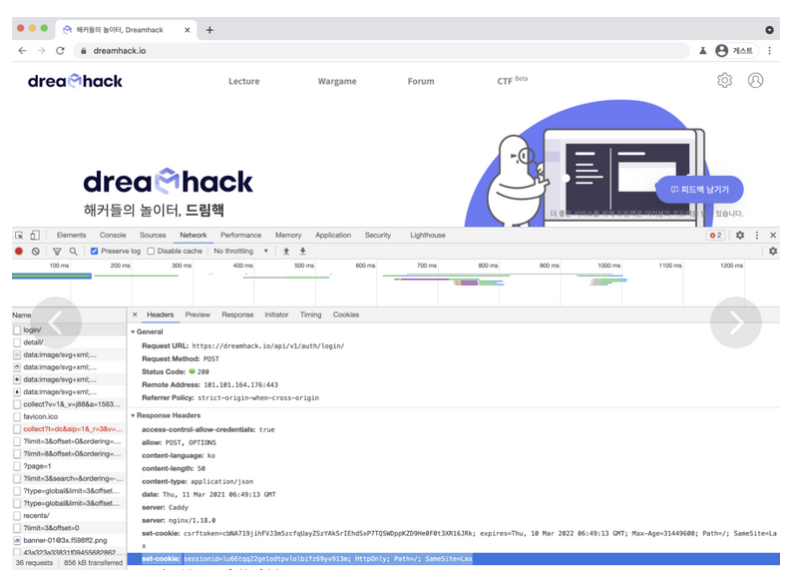This screenshot has width=792, height=582.
Task: Open the Lecture page
Action: (x=244, y=81)
